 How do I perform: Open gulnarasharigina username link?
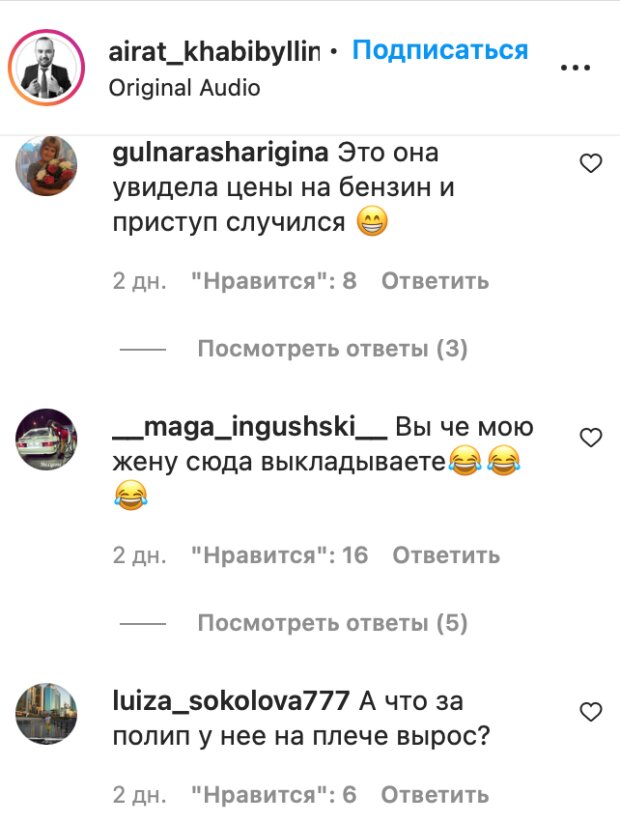(220, 153)
